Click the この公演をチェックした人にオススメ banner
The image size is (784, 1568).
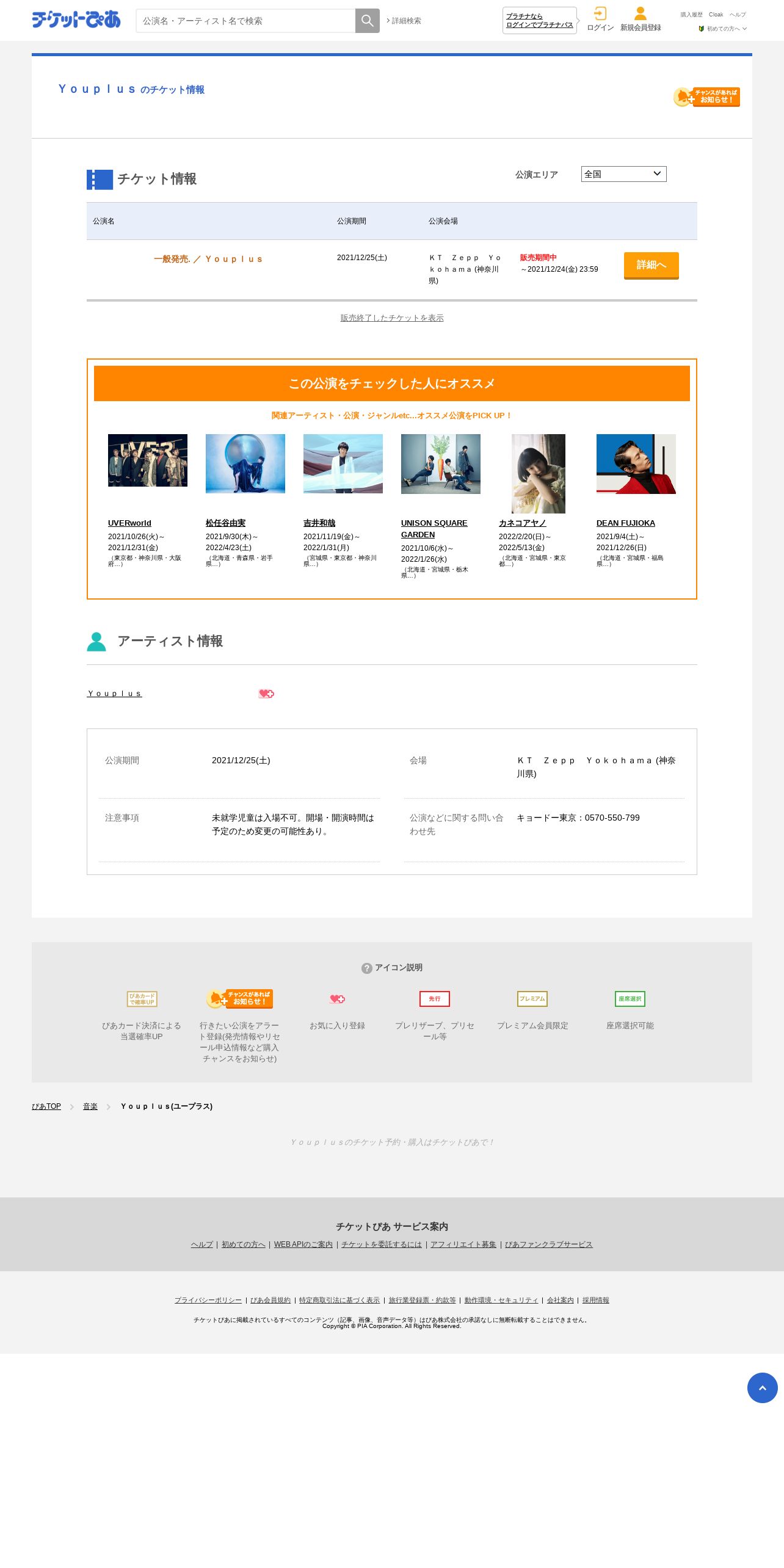pyautogui.click(x=392, y=383)
